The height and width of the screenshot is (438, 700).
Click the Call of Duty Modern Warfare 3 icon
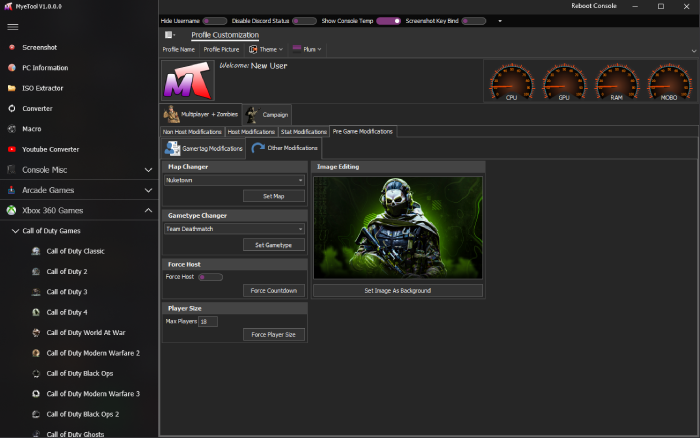(x=36, y=394)
